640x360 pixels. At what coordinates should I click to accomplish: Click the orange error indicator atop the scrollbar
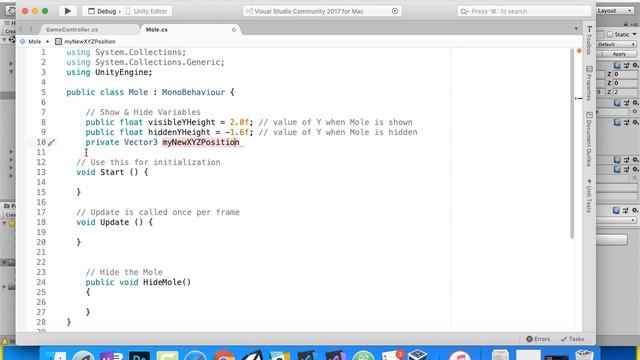coord(579,51)
